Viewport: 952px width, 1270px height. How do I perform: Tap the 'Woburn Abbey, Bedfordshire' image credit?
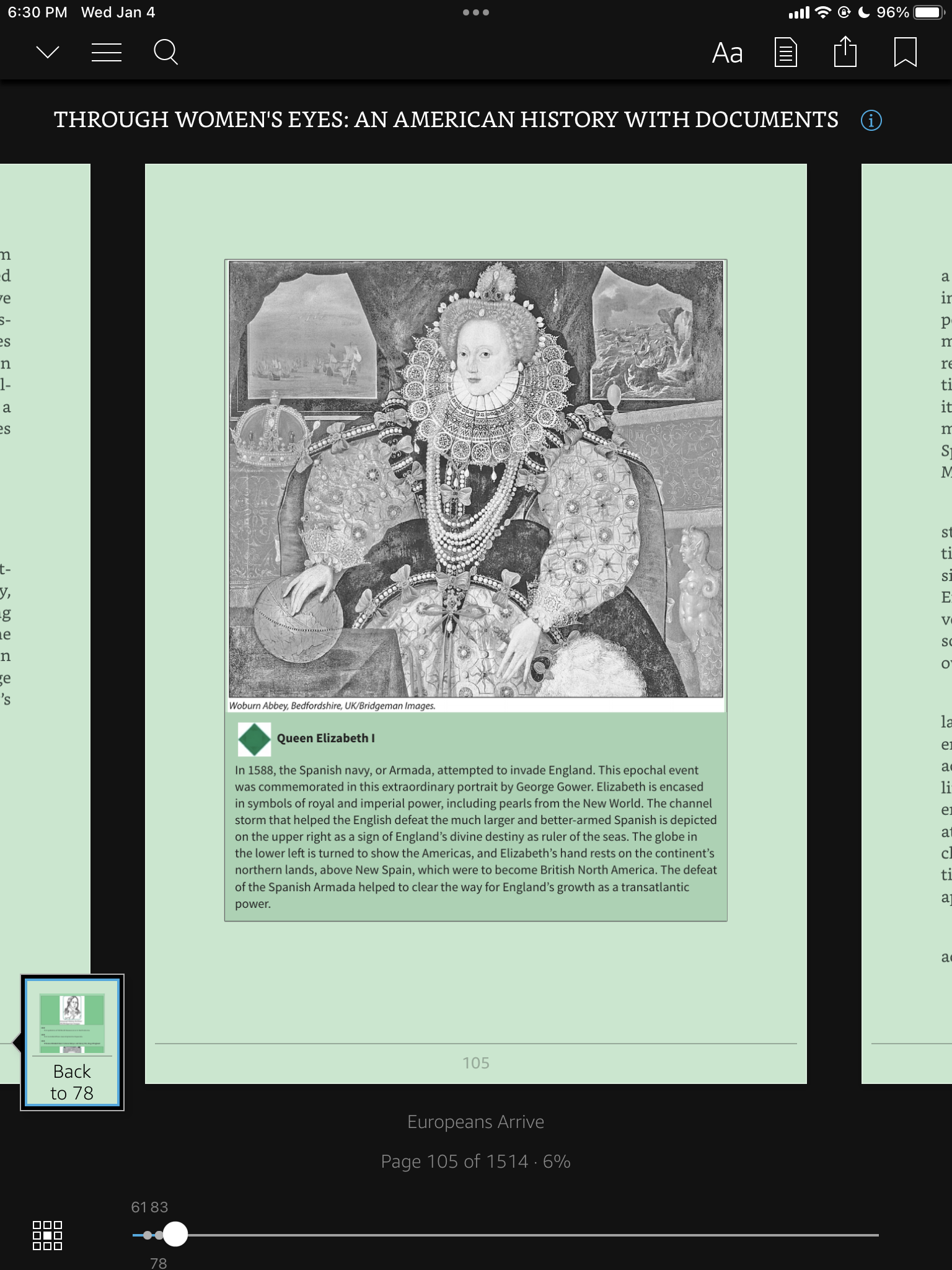(x=332, y=705)
